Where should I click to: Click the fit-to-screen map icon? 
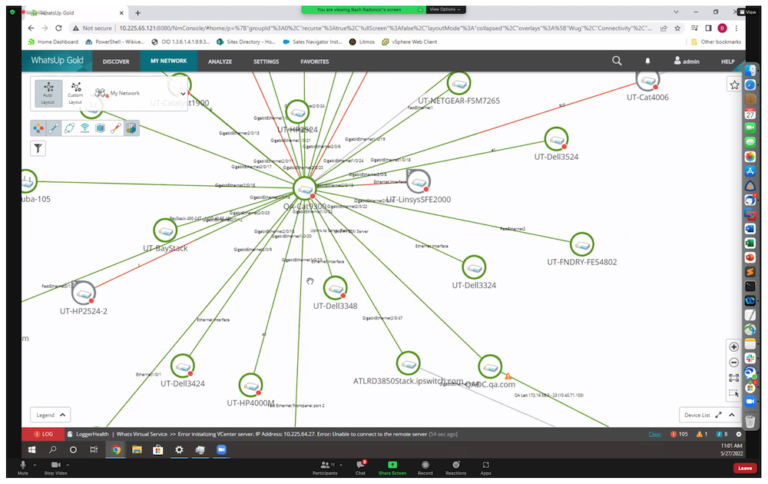tap(734, 377)
